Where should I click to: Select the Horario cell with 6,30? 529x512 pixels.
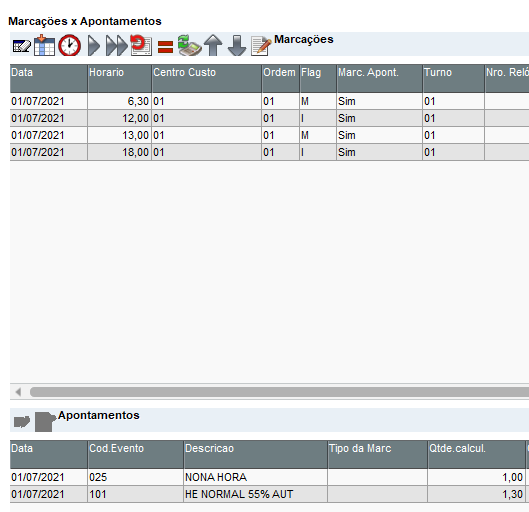coord(119,101)
